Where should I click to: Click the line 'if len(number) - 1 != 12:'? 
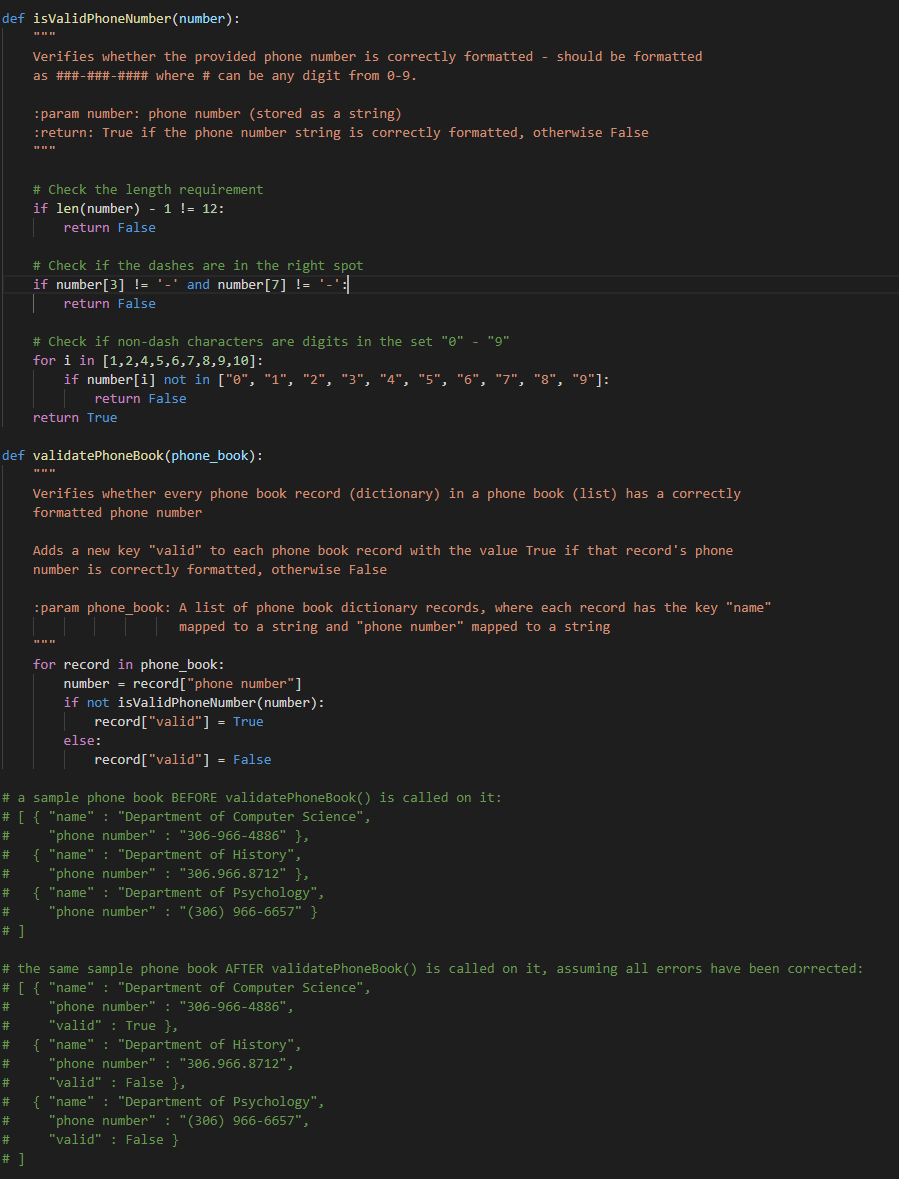[x=129, y=208]
